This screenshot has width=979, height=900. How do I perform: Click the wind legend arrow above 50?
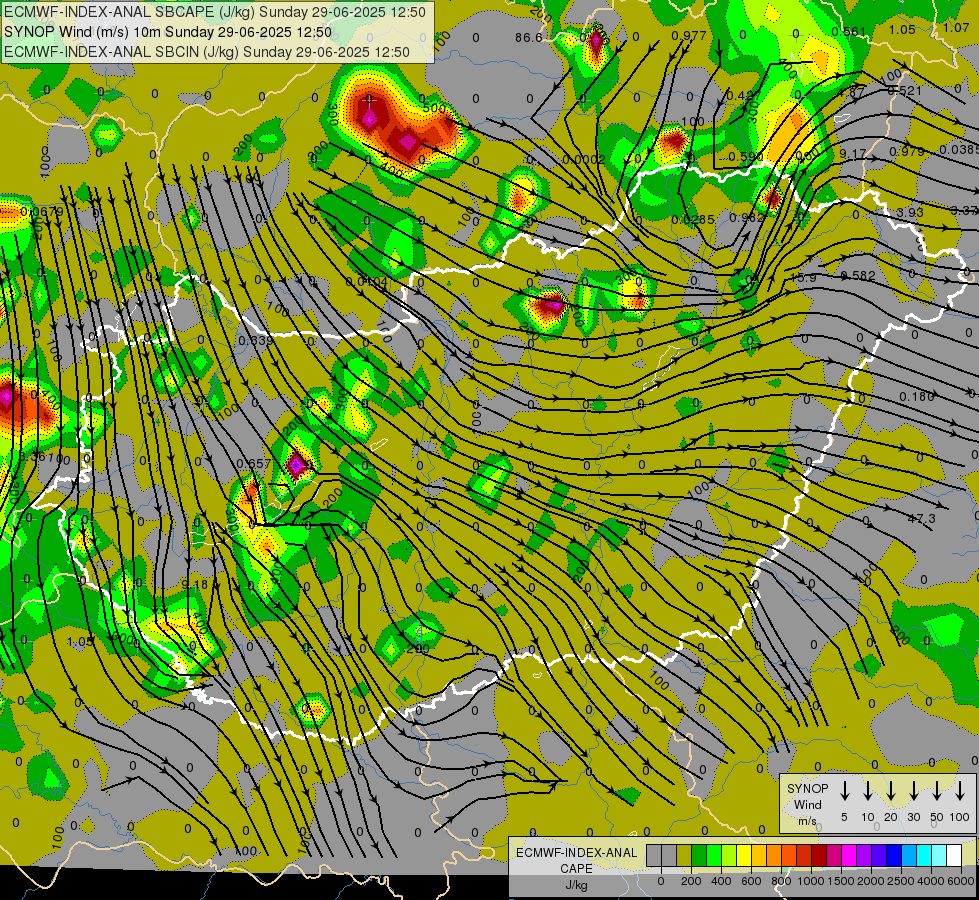[937, 791]
